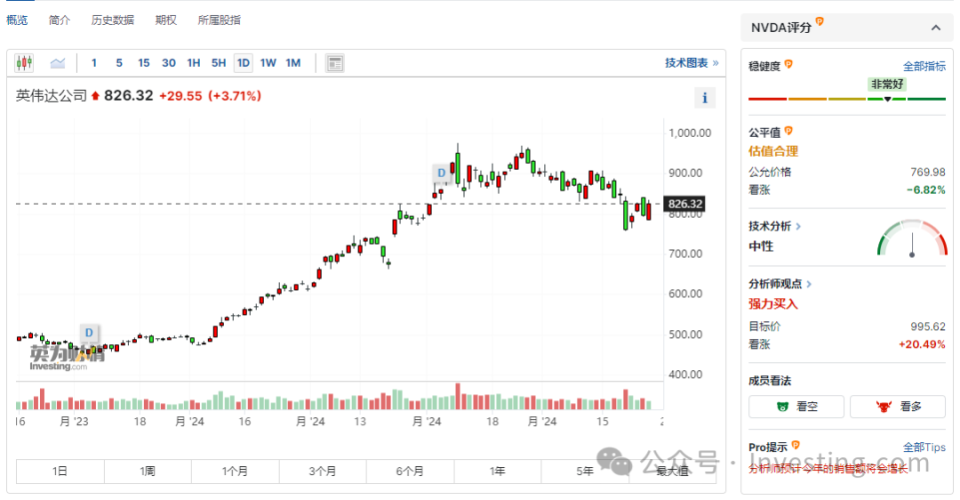The width and height of the screenshot is (960, 500).
Task: Select the 3个月 time range
Action: pyautogui.click(x=323, y=471)
